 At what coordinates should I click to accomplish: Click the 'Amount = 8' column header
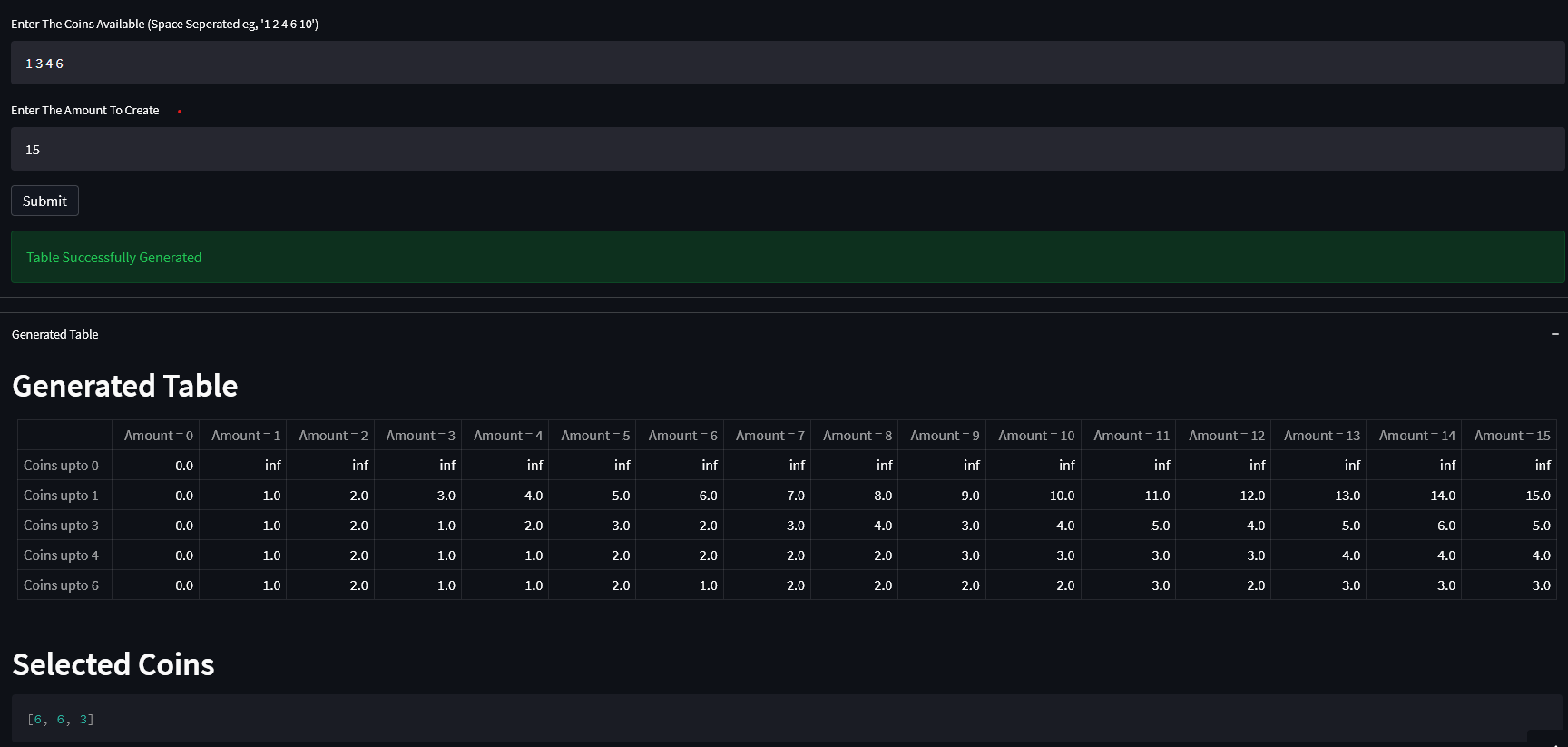point(855,436)
